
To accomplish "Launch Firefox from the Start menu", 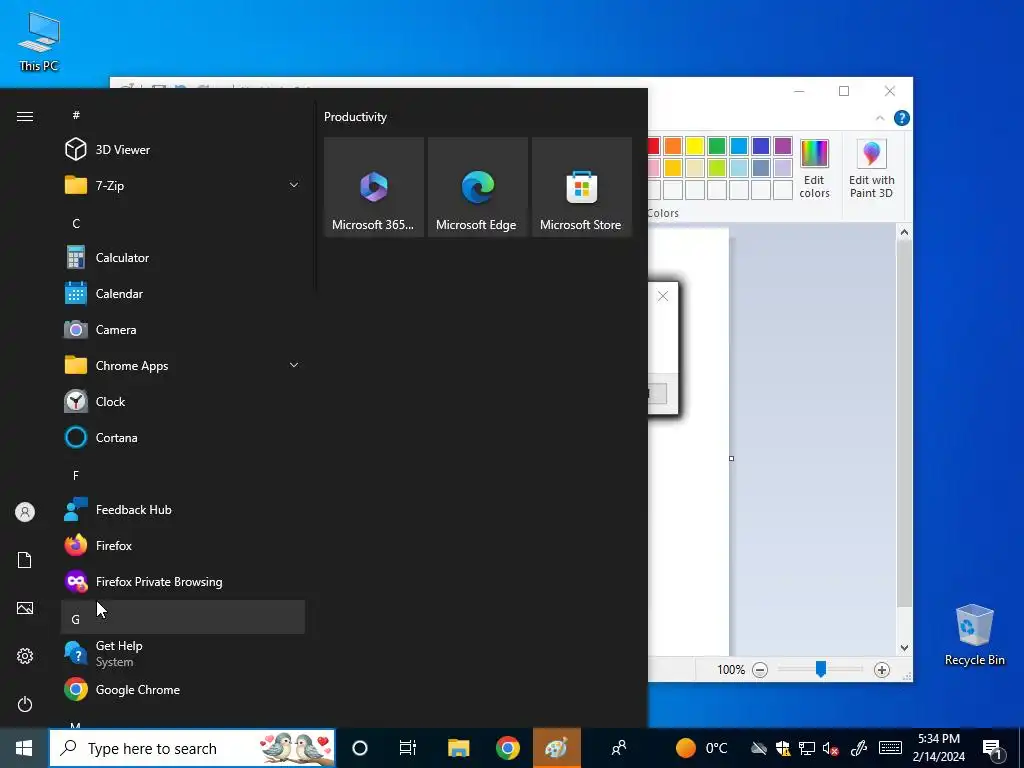I will tap(183, 545).
